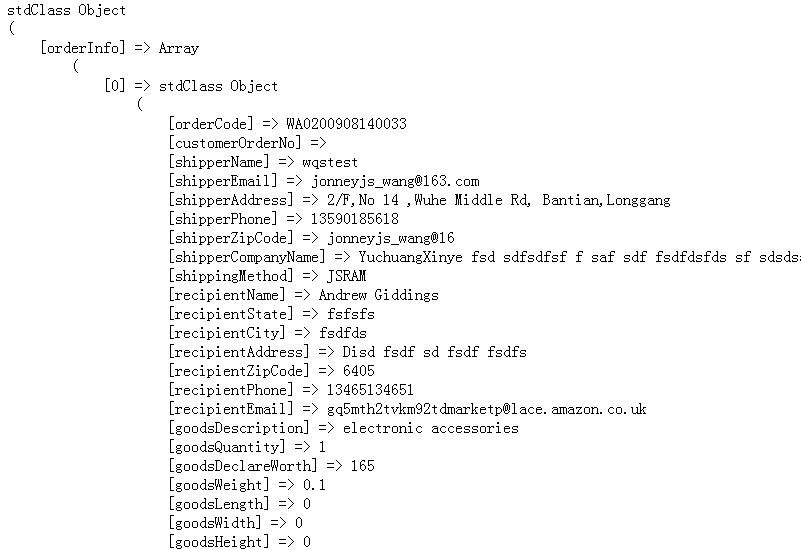Click goods description "electronic accessories"
801x550 pixels.
tap(430, 428)
